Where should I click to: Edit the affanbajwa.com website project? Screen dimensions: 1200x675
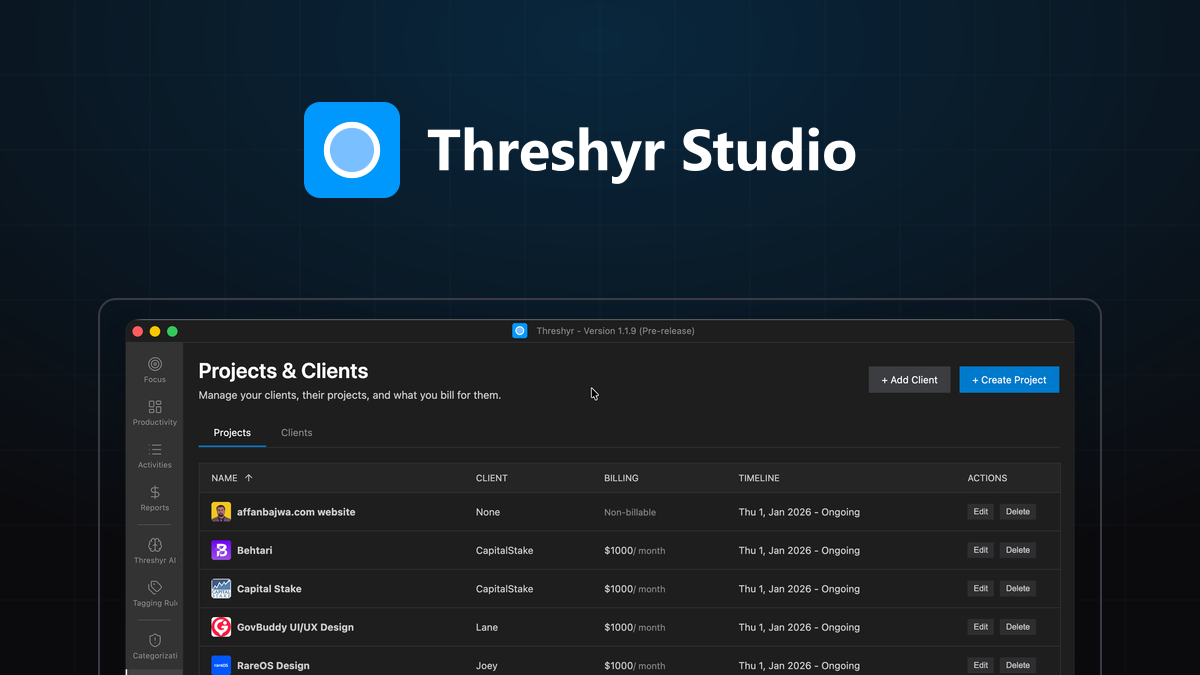tap(981, 512)
